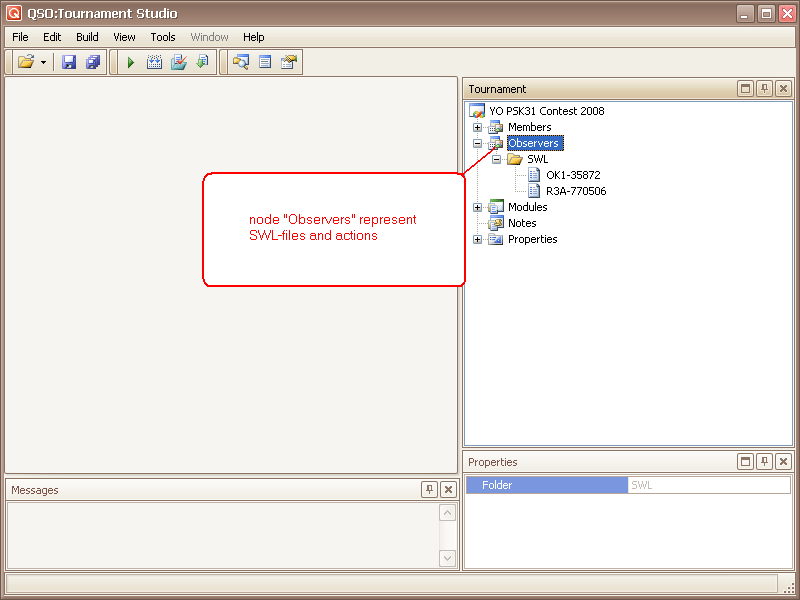Click the Folder property value field SWL
This screenshot has width=800, height=600.
[708, 485]
